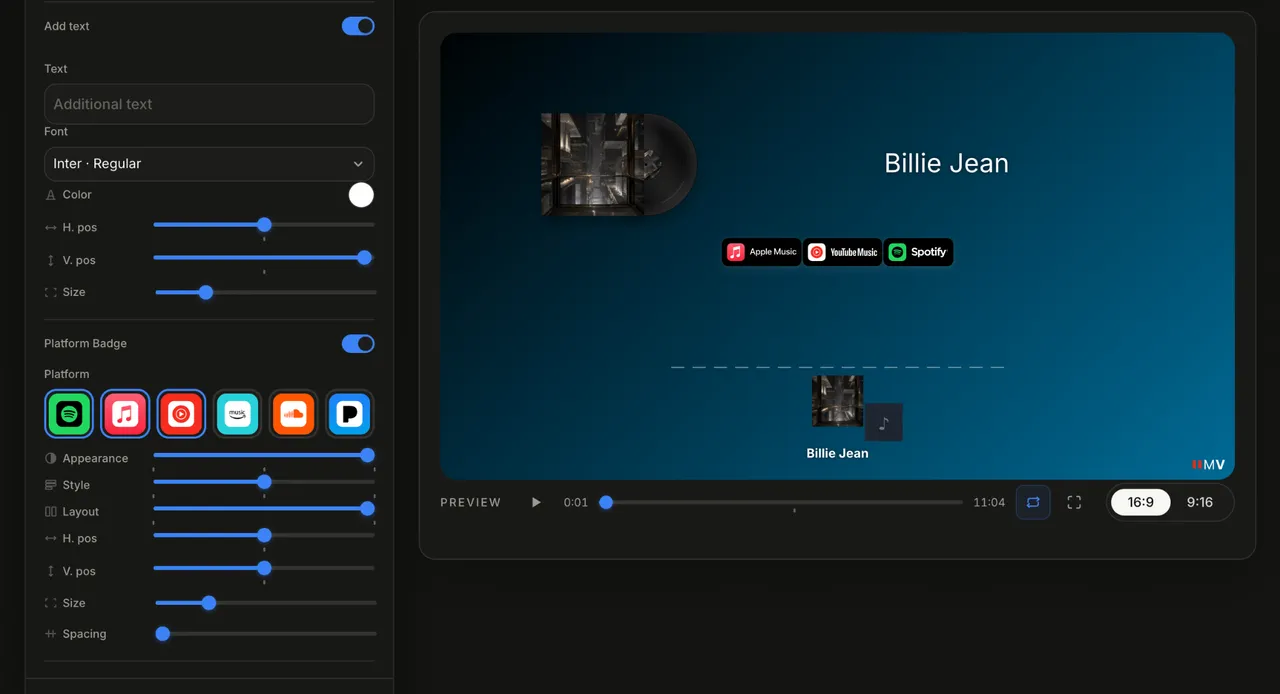The image size is (1280, 694).
Task: Open the Font dropdown Inter · Regular
Action: click(209, 164)
